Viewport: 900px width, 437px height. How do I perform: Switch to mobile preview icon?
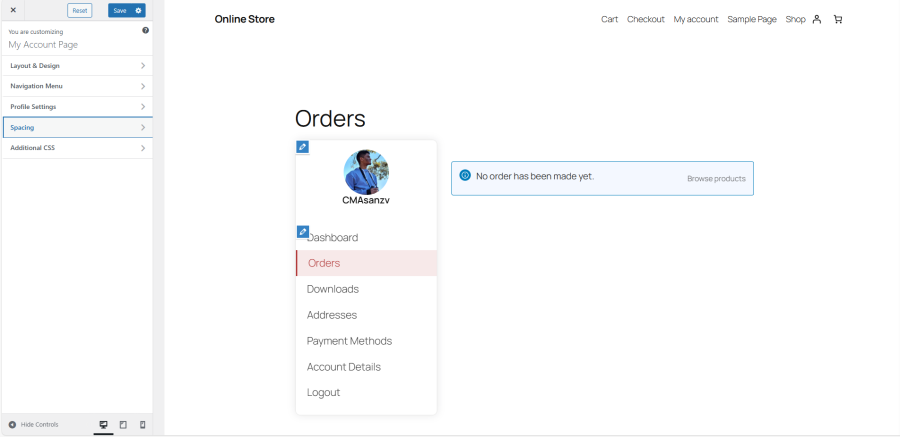pos(143,424)
